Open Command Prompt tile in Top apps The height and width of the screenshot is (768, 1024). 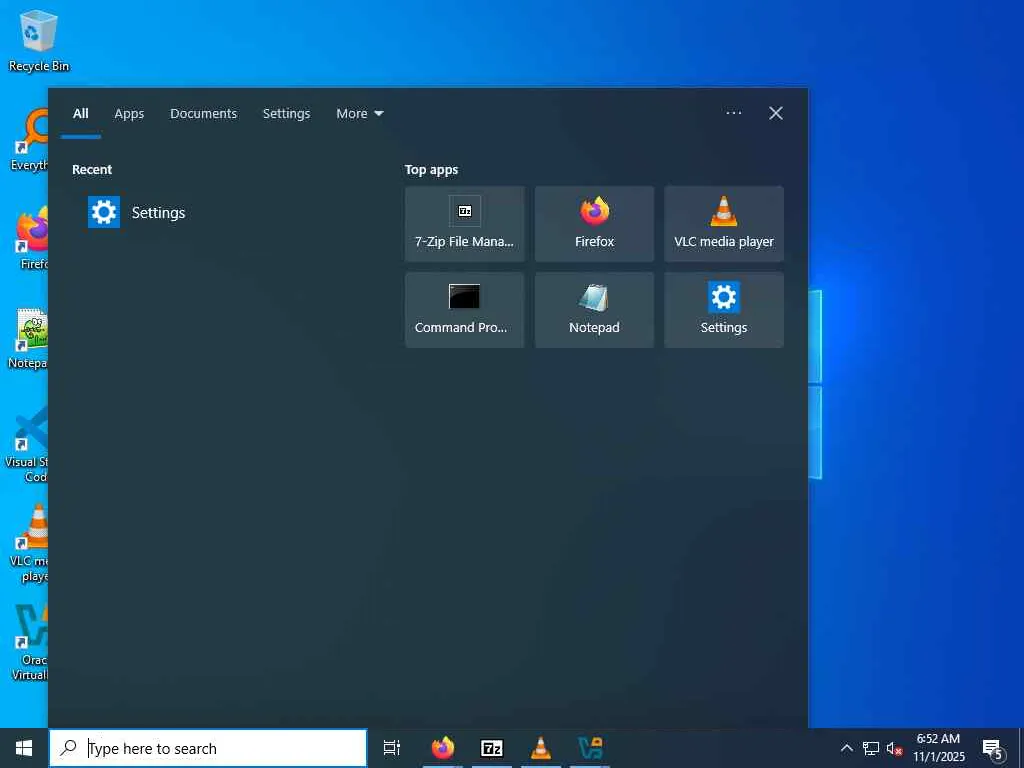464,310
